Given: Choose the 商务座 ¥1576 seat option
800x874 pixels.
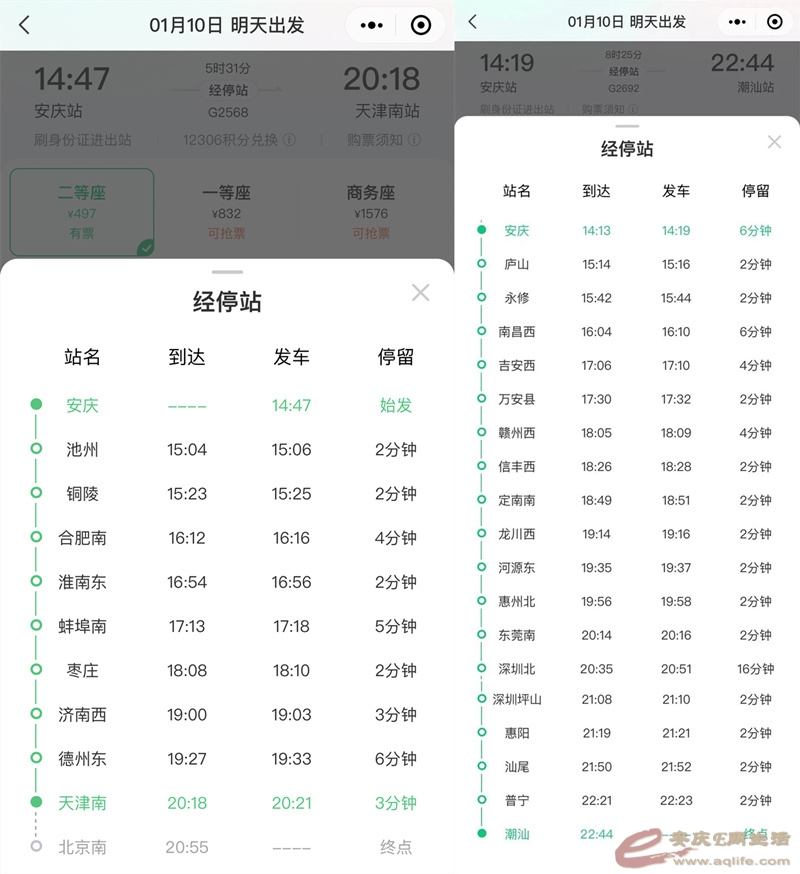Looking at the screenshot, I should pyautogui.click(x=371, y=212).
